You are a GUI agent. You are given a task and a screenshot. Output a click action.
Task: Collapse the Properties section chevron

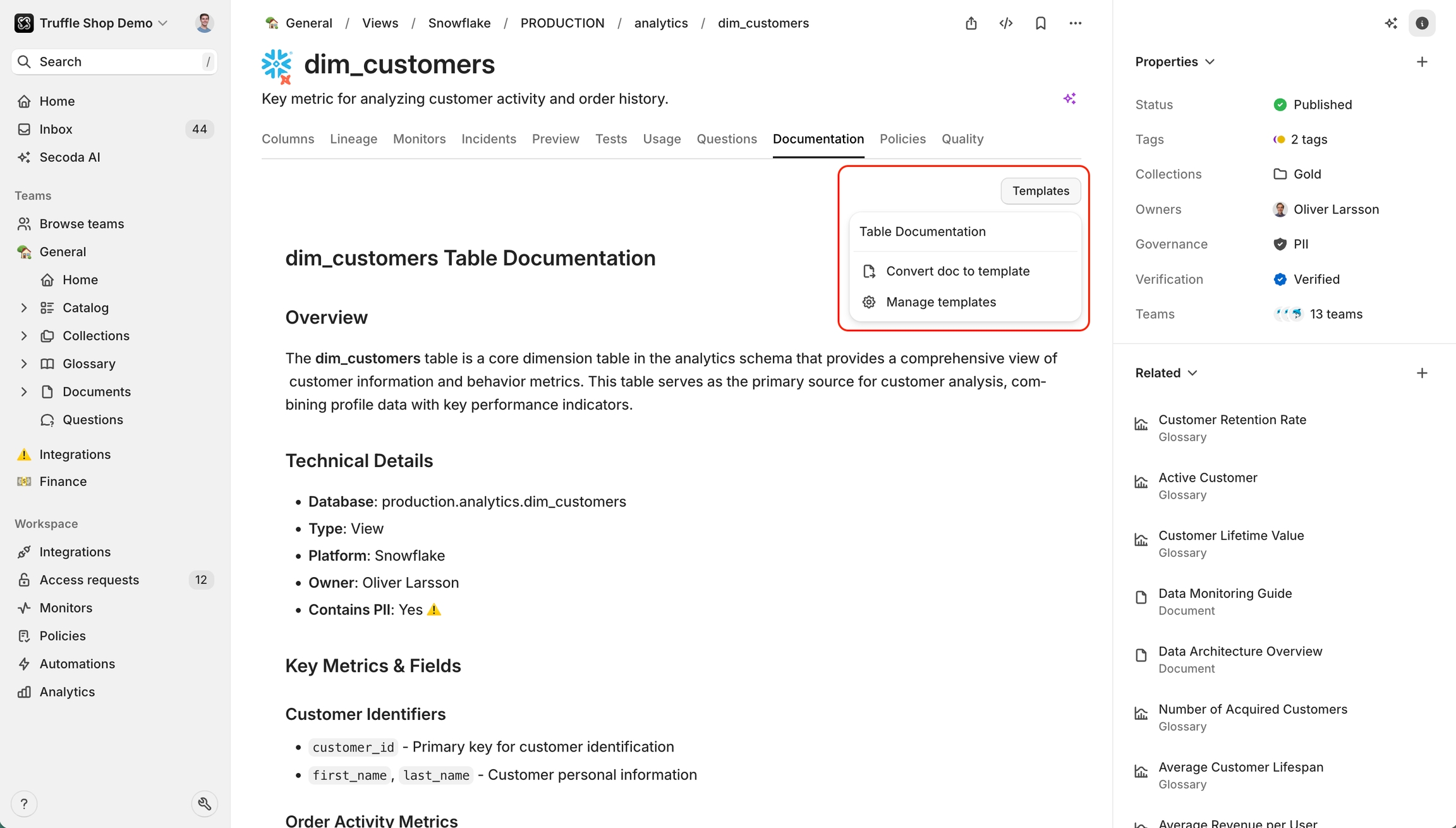[x=1210, y=62]
